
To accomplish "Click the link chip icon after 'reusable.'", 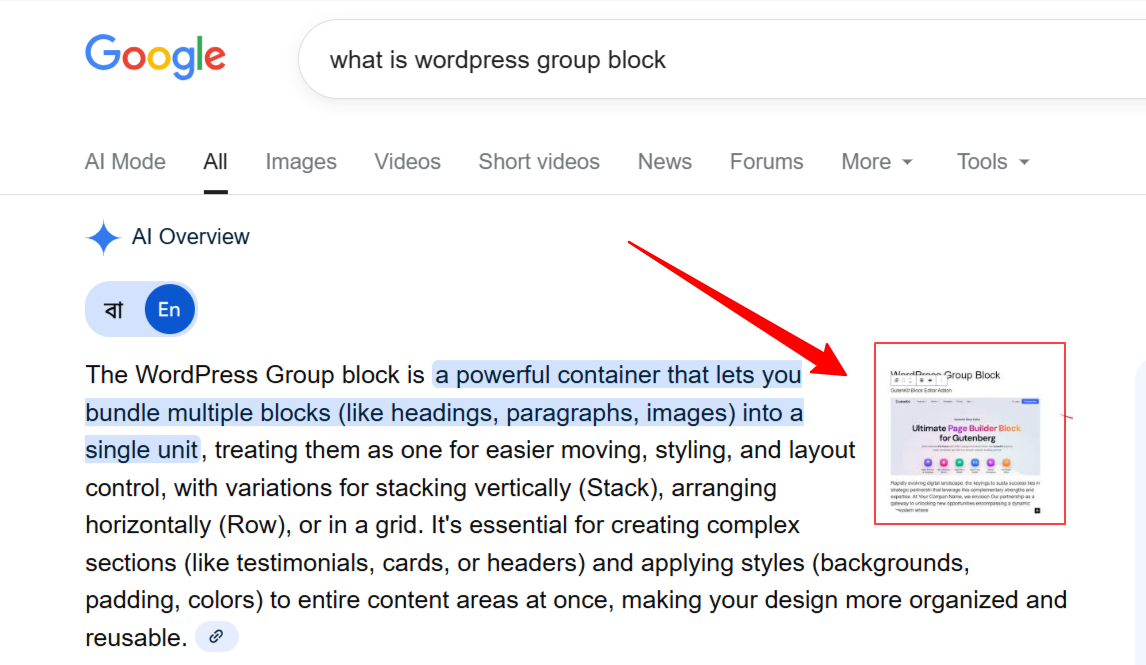I will [217, 636].
